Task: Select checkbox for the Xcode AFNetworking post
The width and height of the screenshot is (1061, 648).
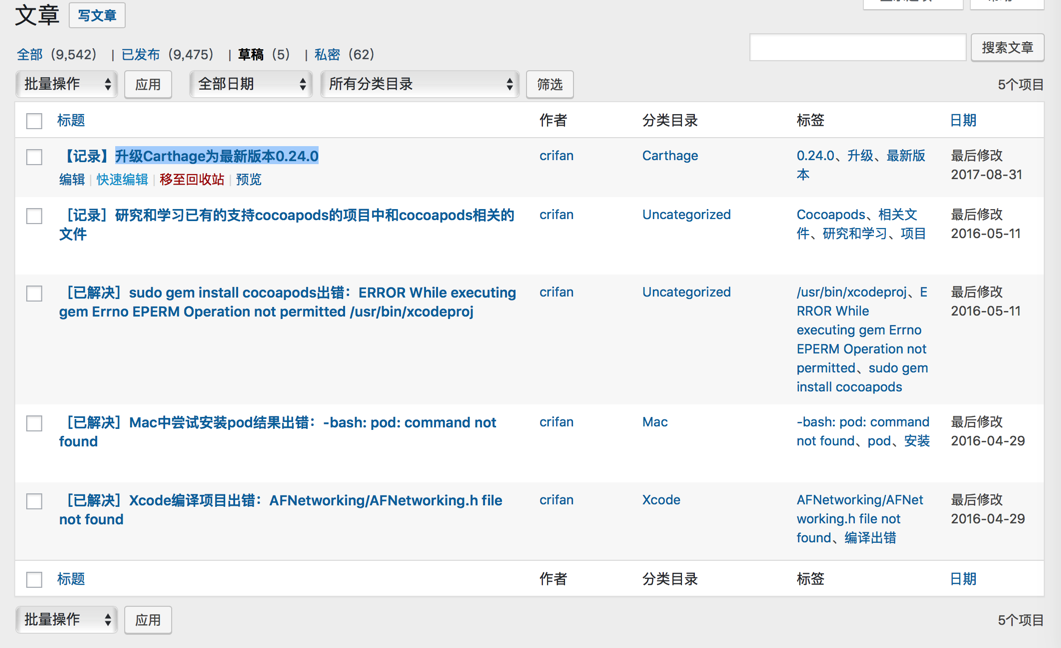Action: click(34, 501)
